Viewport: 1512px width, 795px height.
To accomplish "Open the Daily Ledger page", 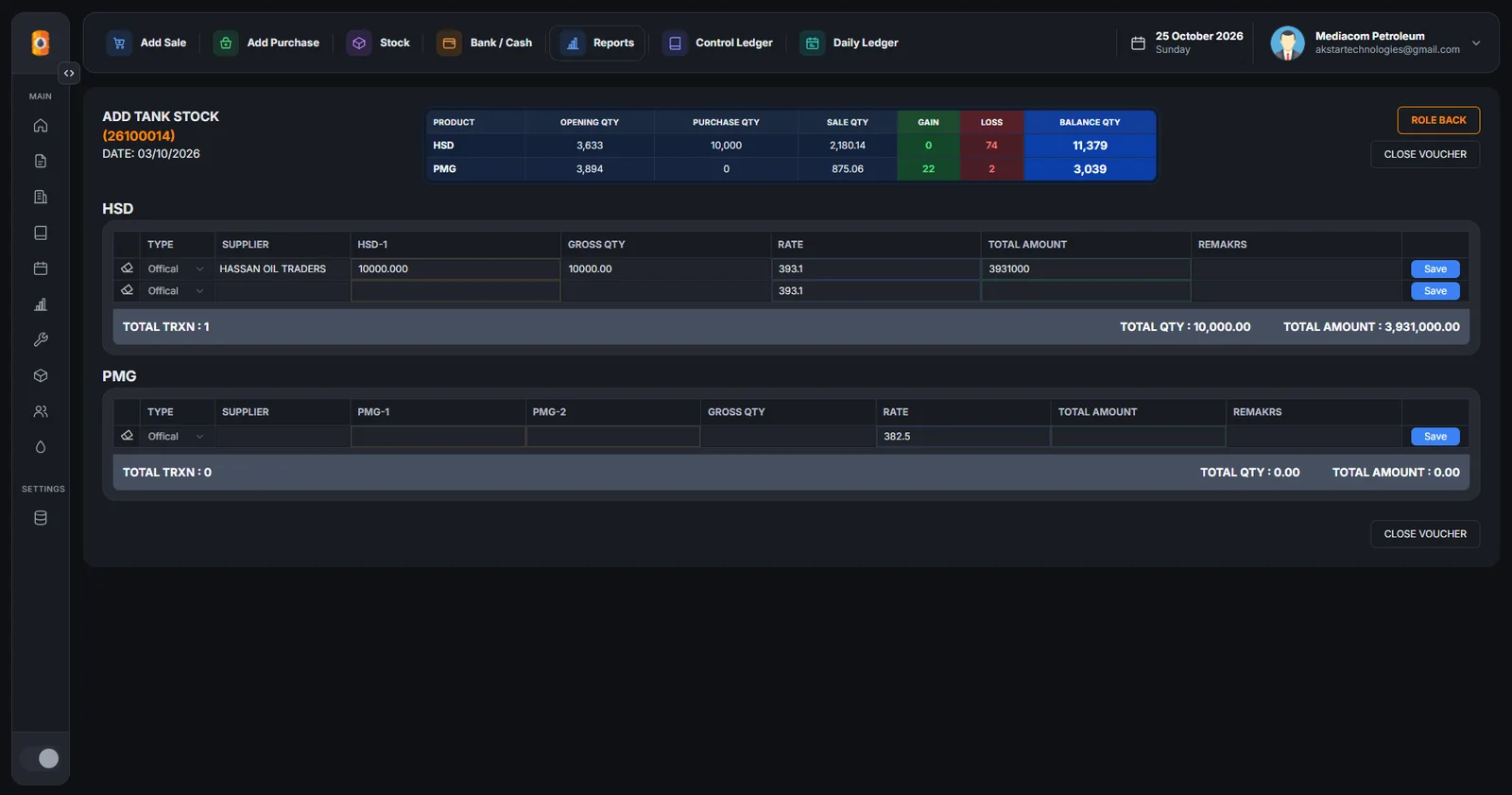I will (850, 43).
